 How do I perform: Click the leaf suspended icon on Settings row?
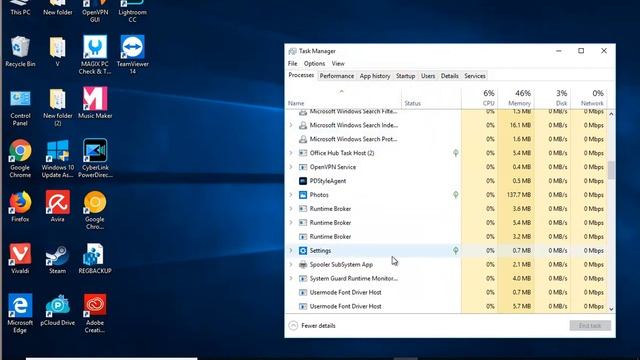click(x=456, y=250)
